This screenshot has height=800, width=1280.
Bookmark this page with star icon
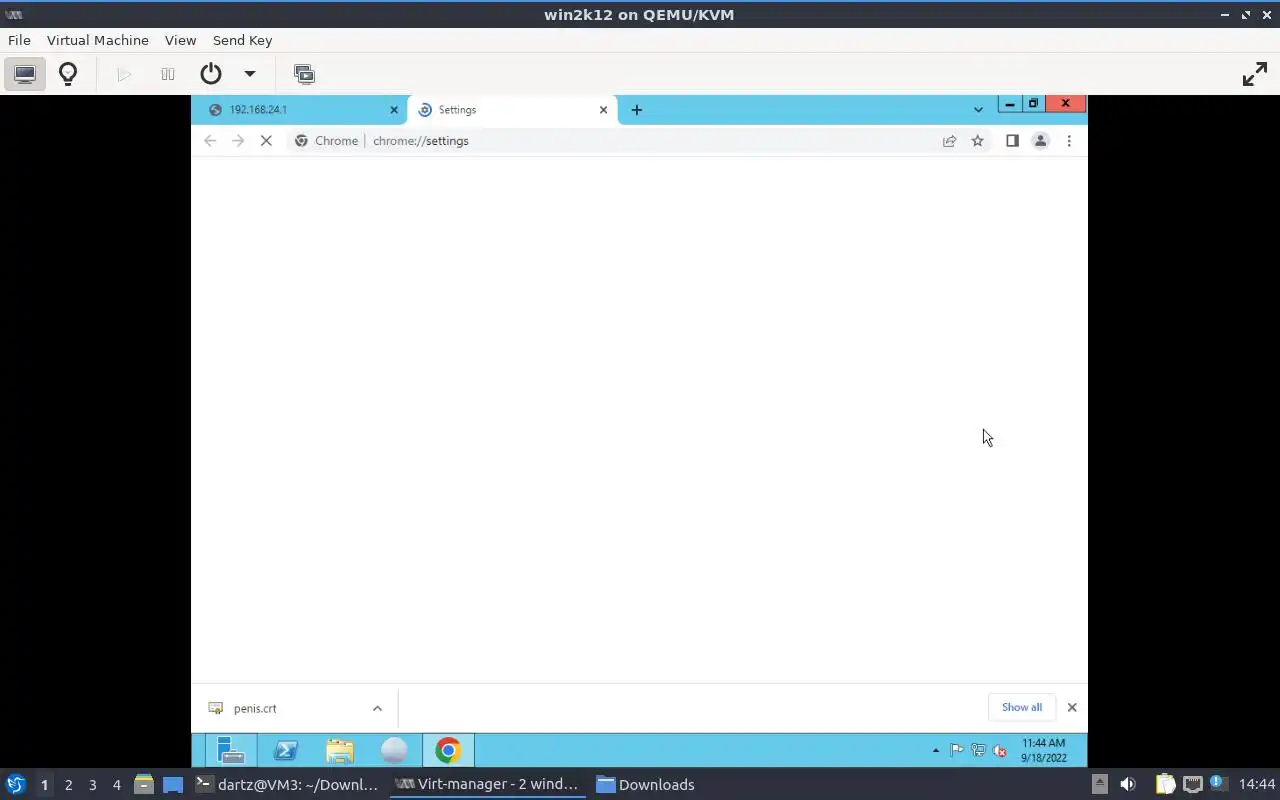coord(977,141)
